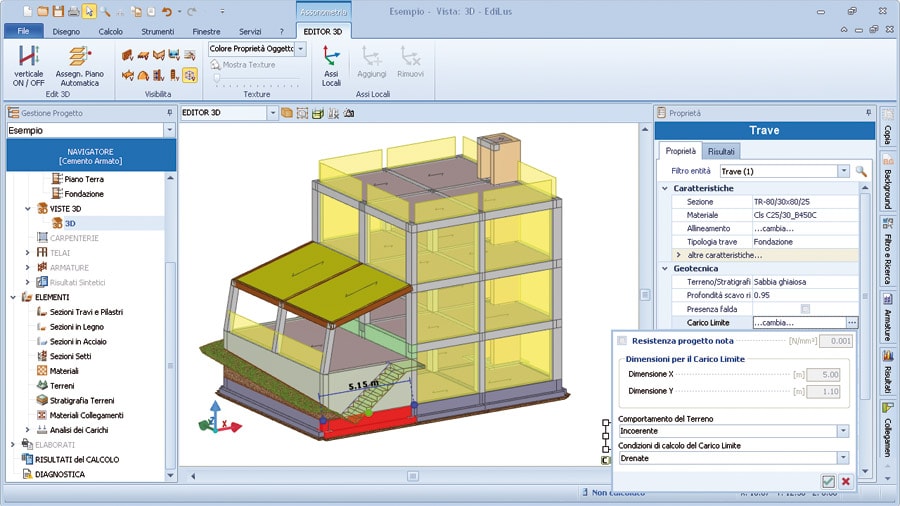The height and width of the screenshot is (506, 900).
Task: Open the File menu
Action: tap(24, 31)
